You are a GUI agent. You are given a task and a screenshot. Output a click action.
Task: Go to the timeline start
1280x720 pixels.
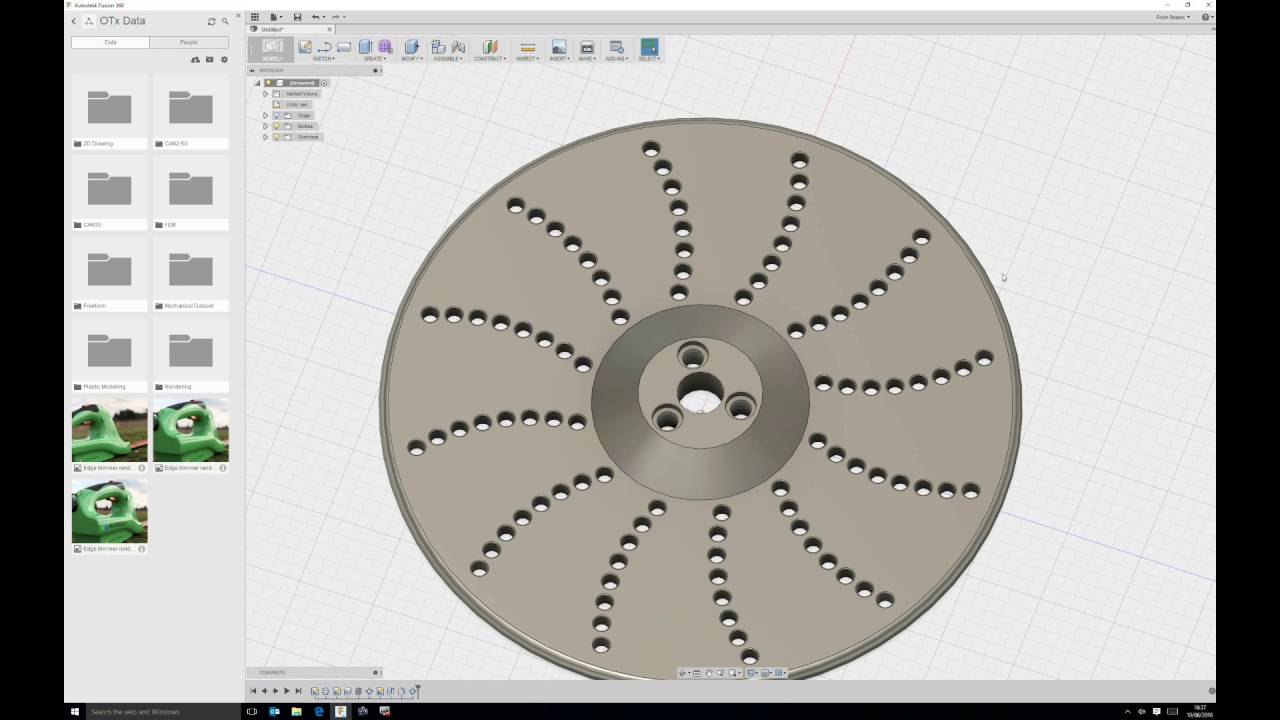click(253, 691)
